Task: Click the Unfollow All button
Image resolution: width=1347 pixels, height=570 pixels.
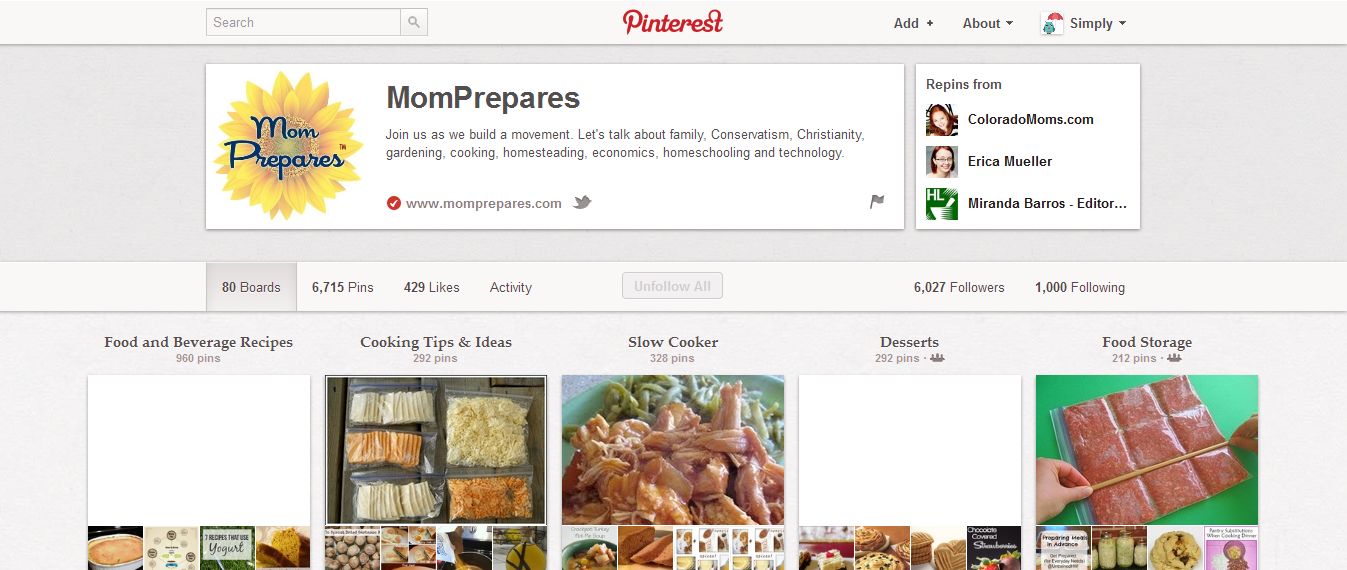Action: tap(672, 286)
